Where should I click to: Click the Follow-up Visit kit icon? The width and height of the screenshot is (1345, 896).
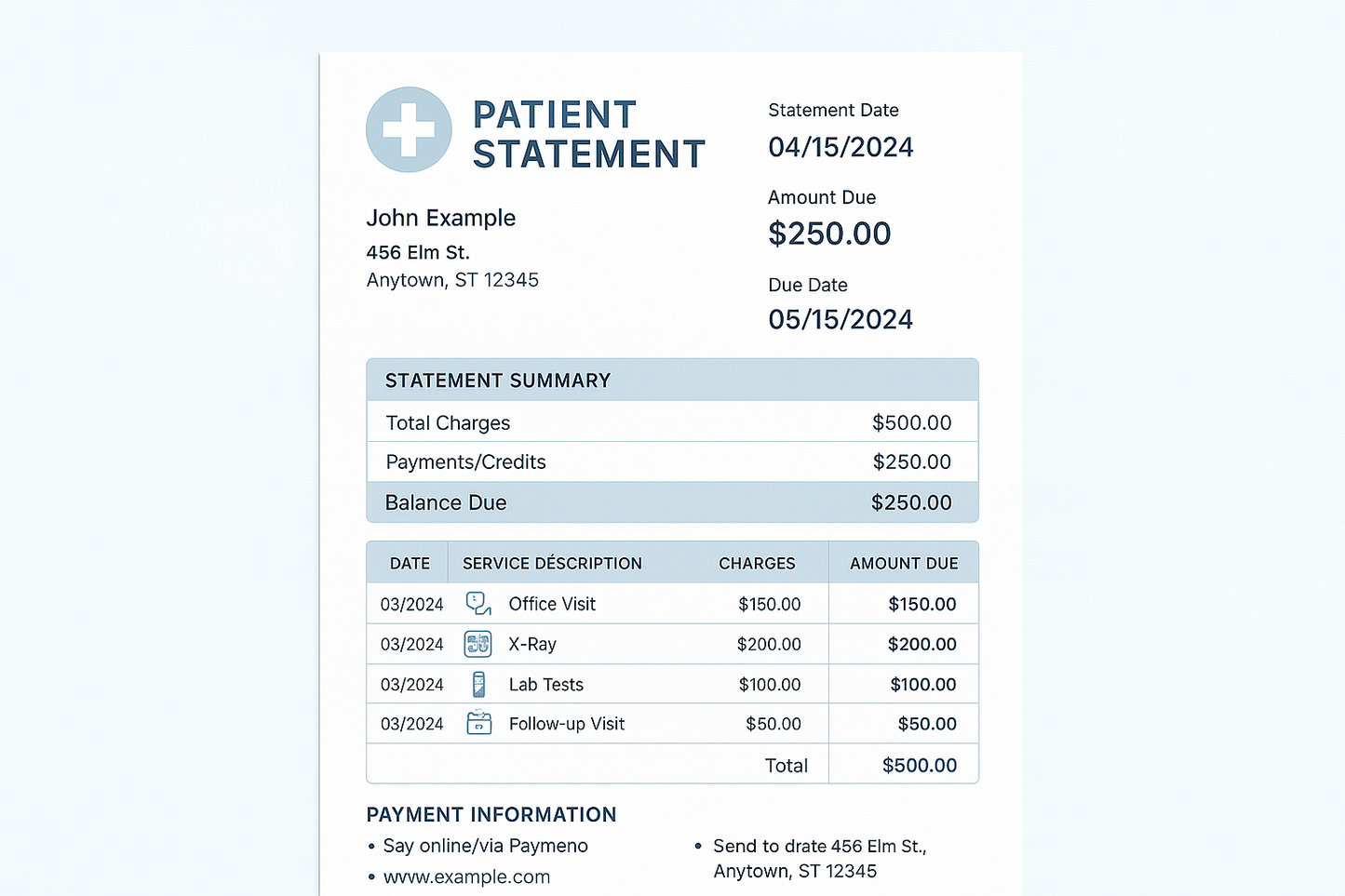478,723
